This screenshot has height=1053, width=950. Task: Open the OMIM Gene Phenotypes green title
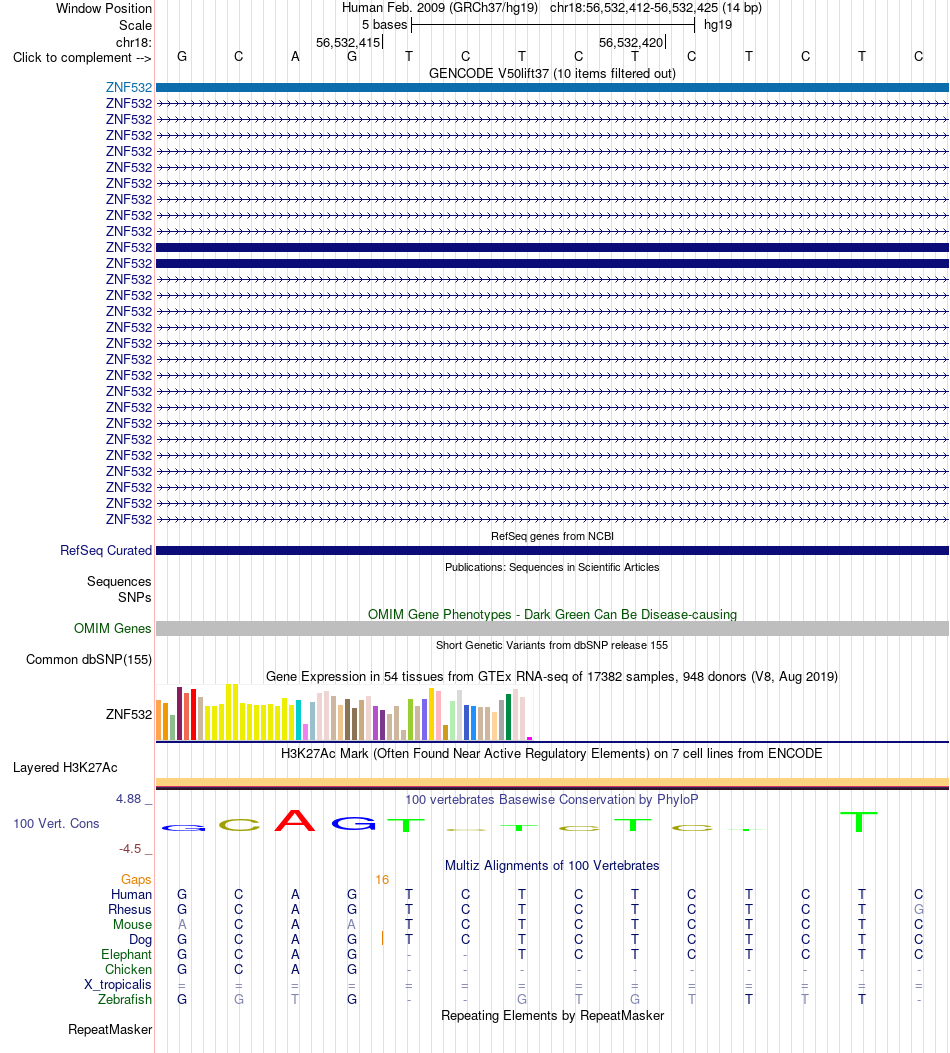[x=552, y=614]
